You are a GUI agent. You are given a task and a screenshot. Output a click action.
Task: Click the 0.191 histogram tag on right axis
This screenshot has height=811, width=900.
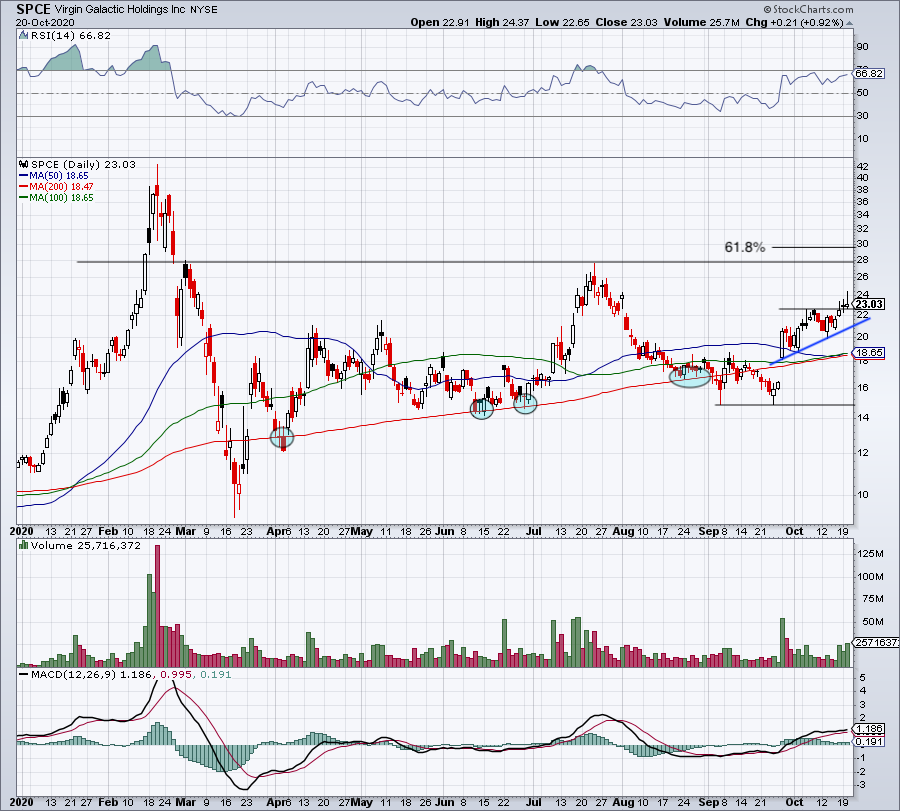(x=869, y=742)
